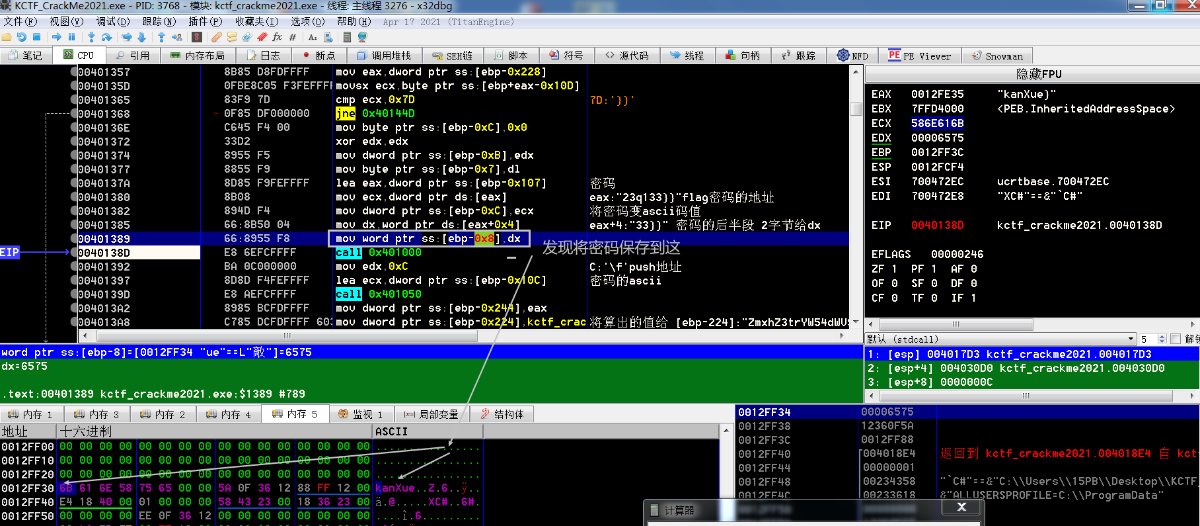Open the 插件(P) menu
The width and height of the screenshot is (1200, 526).
(206, 21)
